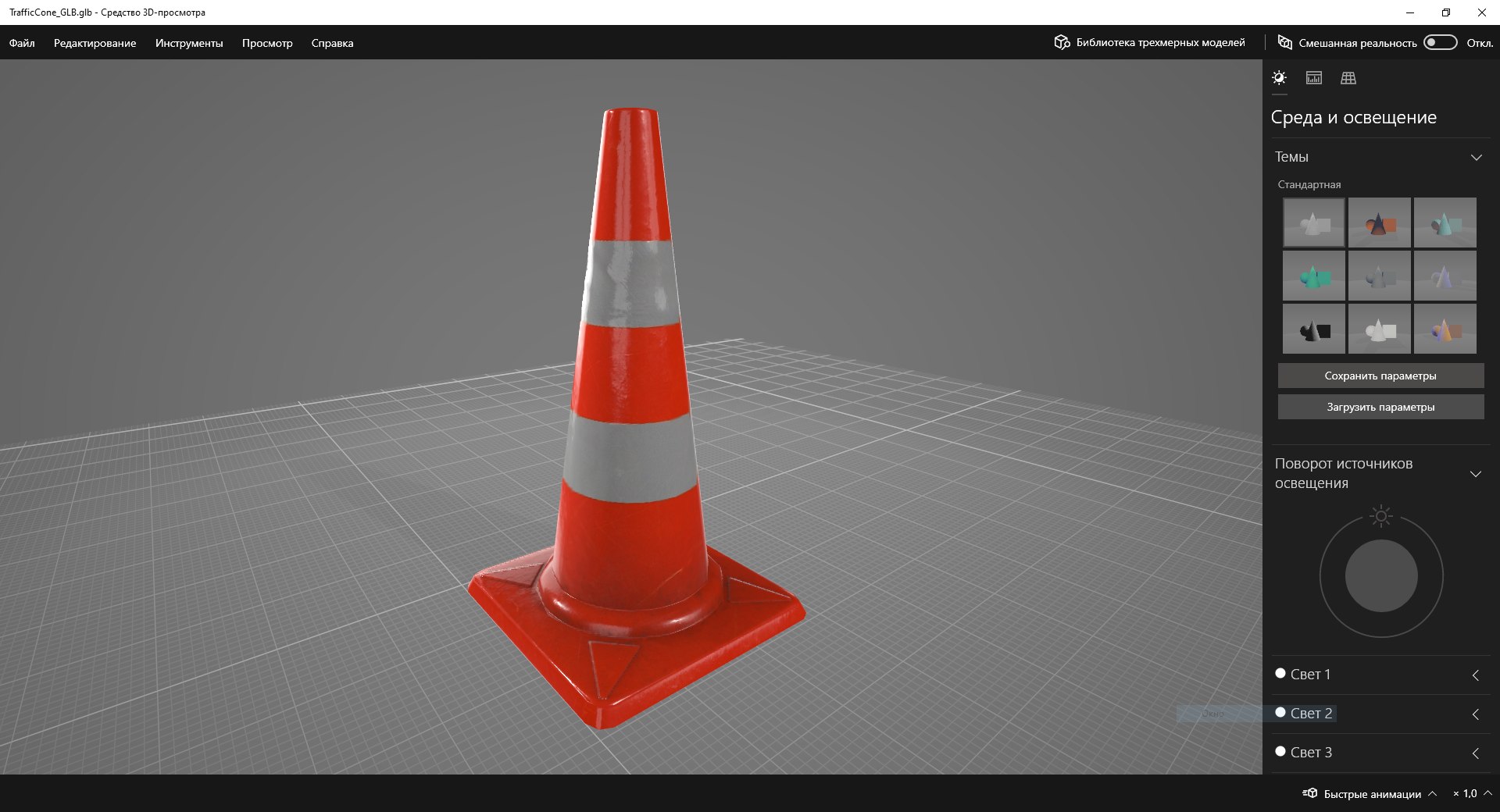This screenshot has height=812, width=1500.
Task: Click the Mixed Reality icon
Action: coord(1284,42)
